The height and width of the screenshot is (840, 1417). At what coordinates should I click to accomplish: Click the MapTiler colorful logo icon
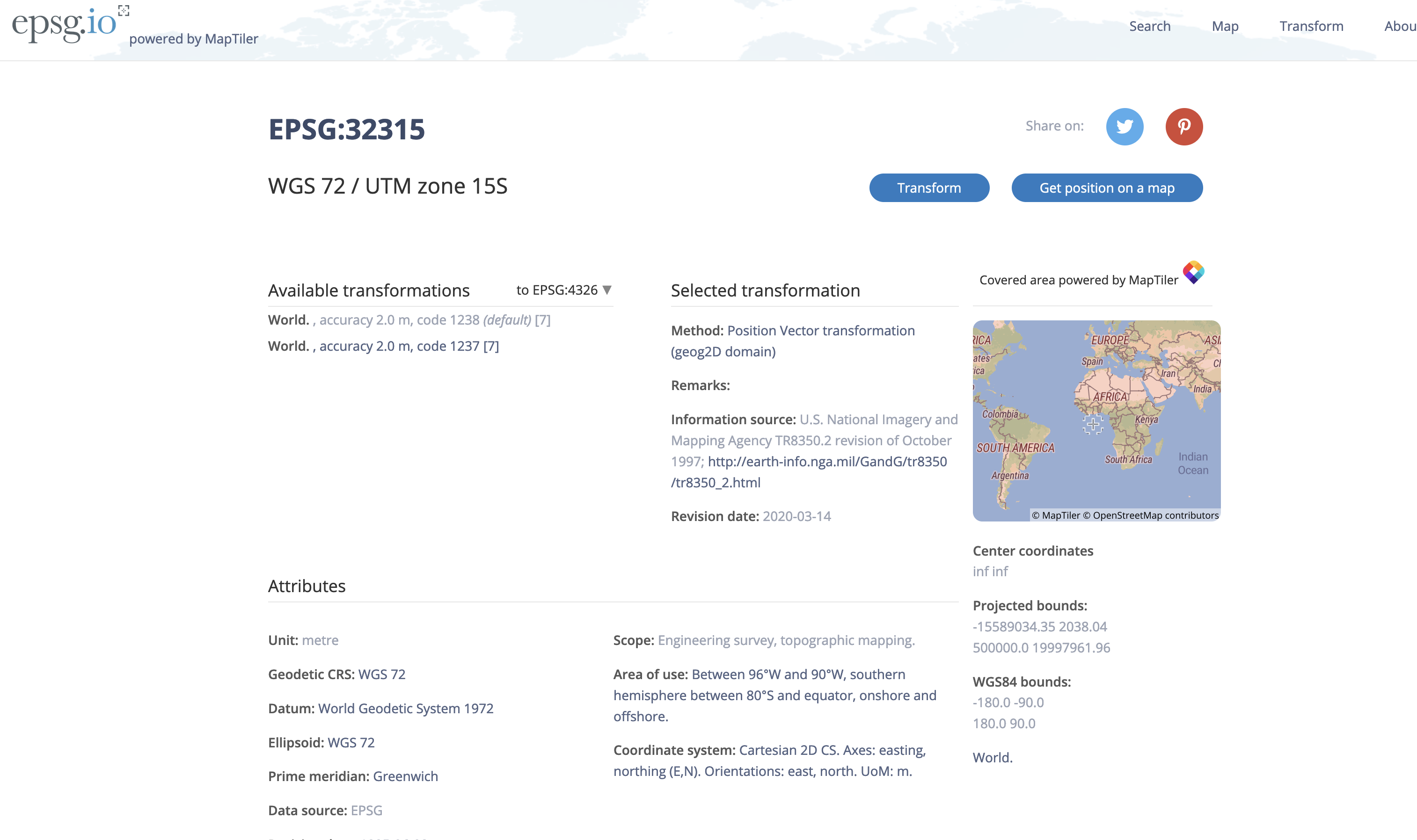tap(1193, 272)
